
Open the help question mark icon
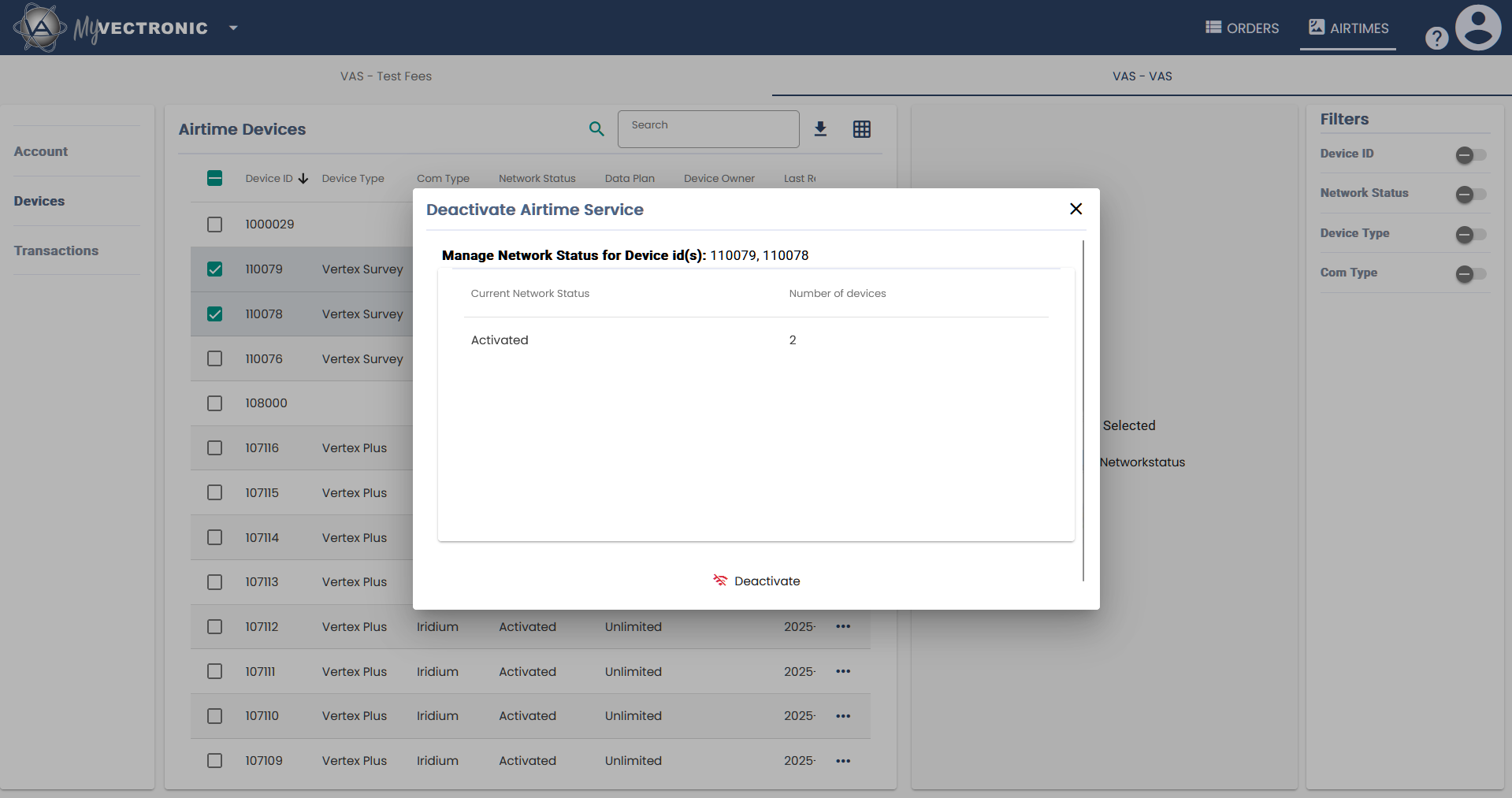[1436, 38]
